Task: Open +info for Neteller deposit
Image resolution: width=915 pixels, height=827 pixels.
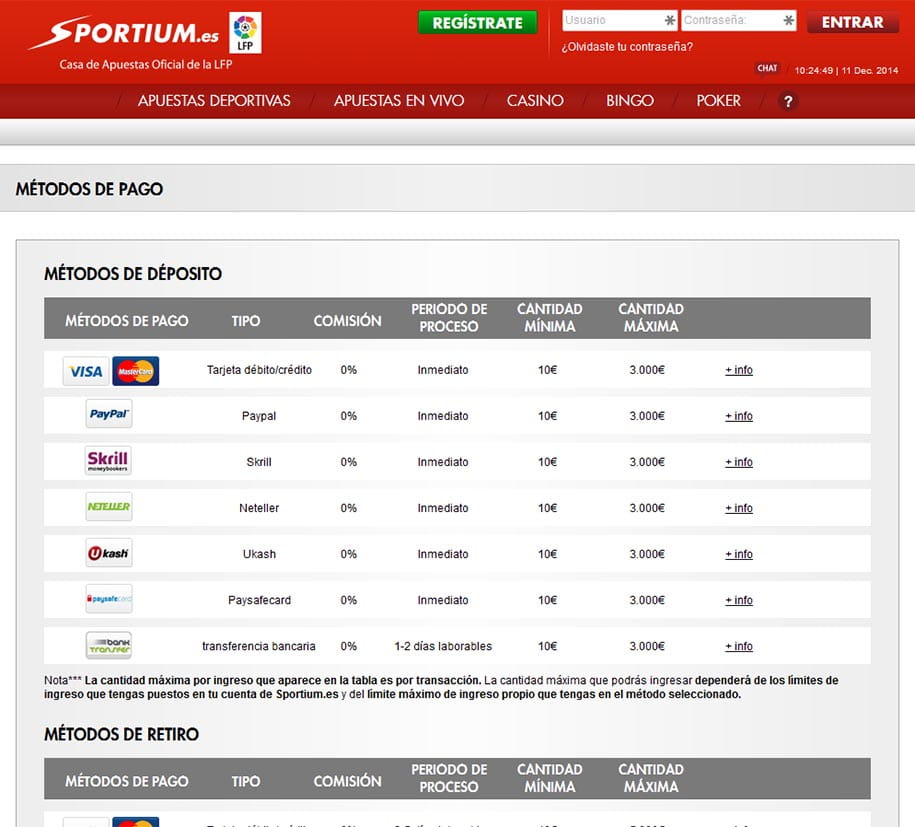Action: click(739, 508)
